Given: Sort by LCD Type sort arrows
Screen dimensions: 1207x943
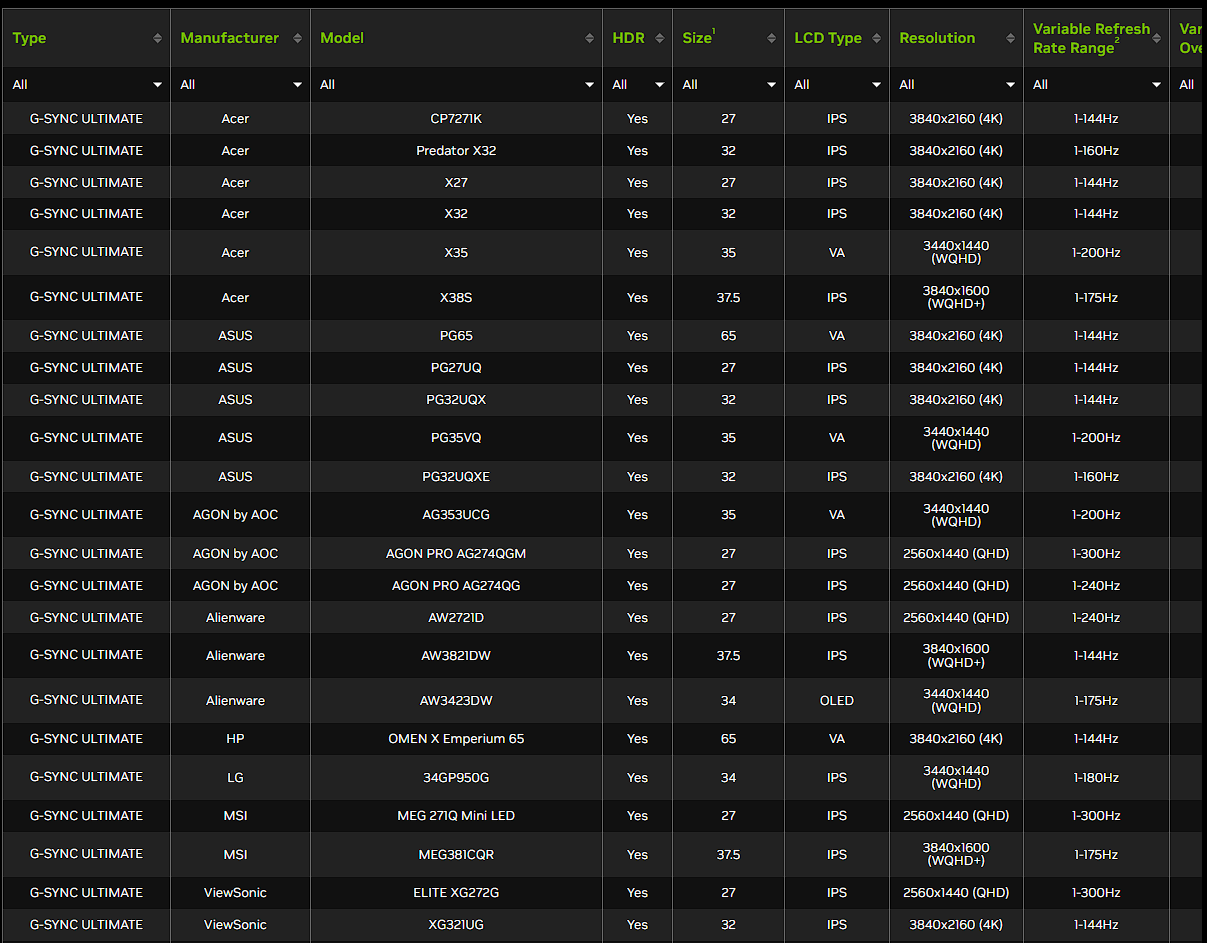Looking at the screenshot, I should tap(876, 38).
